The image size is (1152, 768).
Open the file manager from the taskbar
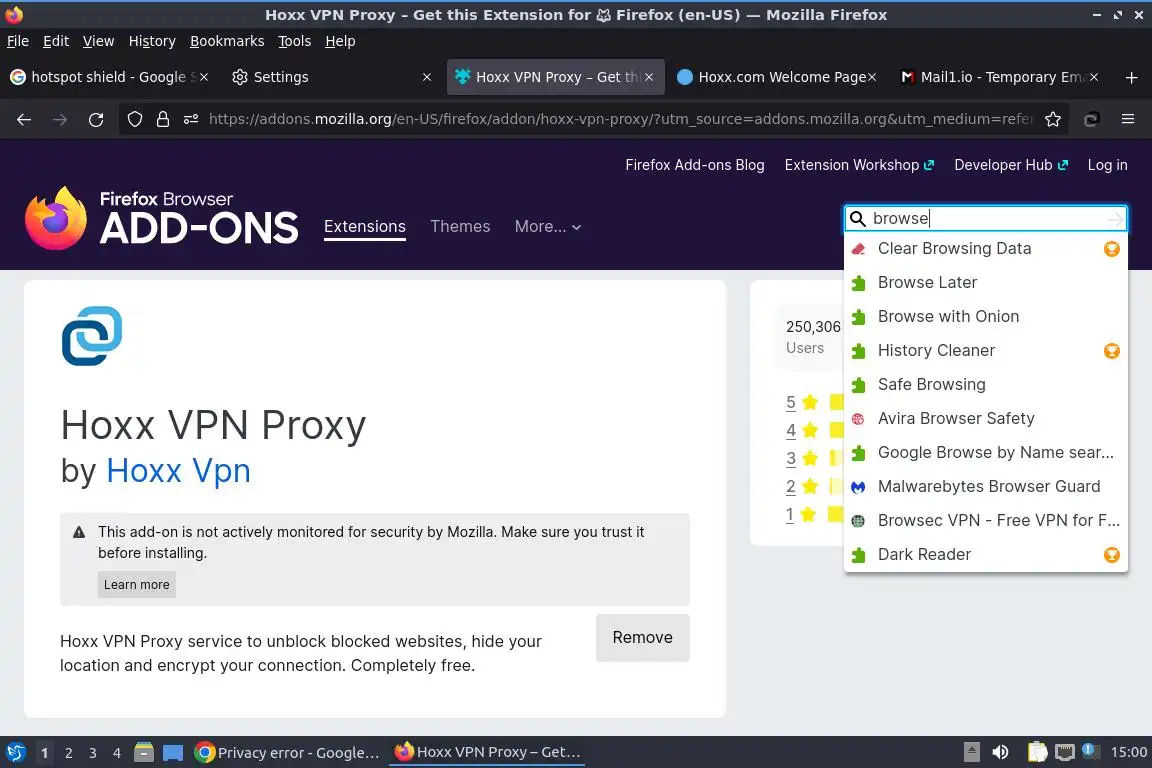[x=144, y=752]
